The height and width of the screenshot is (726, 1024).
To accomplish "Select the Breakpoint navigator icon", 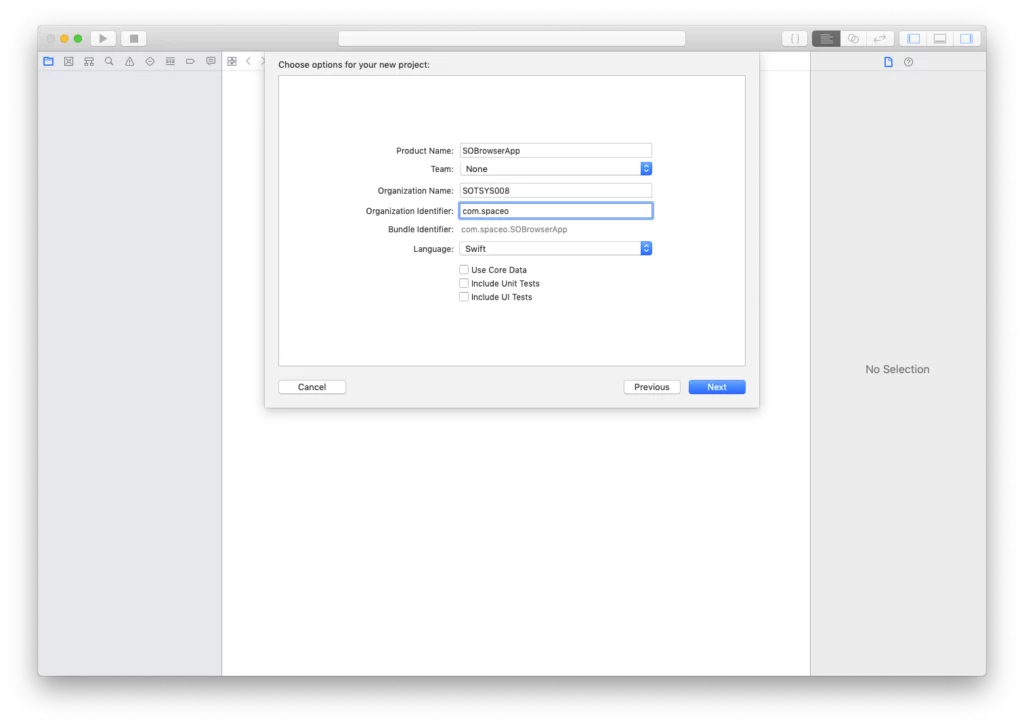I will (x=190, y=61).
